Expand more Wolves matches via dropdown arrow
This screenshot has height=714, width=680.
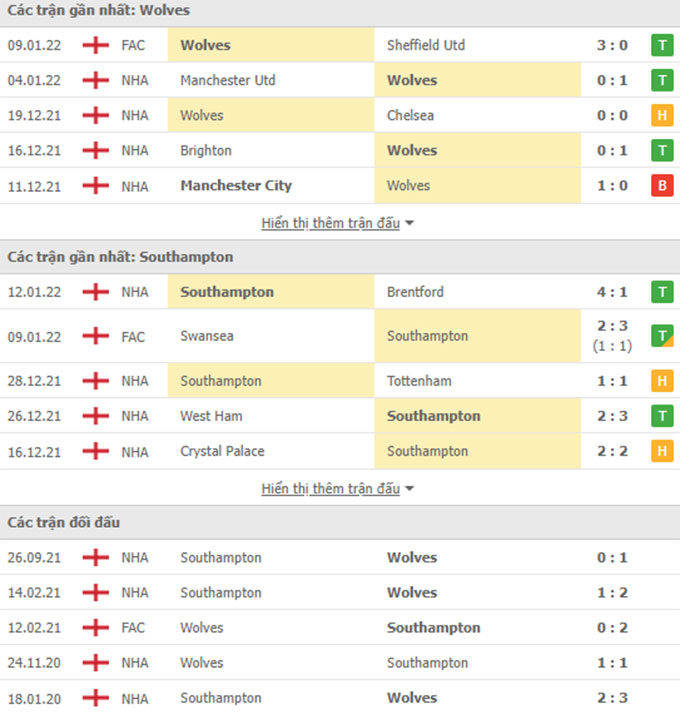(409, 223)
